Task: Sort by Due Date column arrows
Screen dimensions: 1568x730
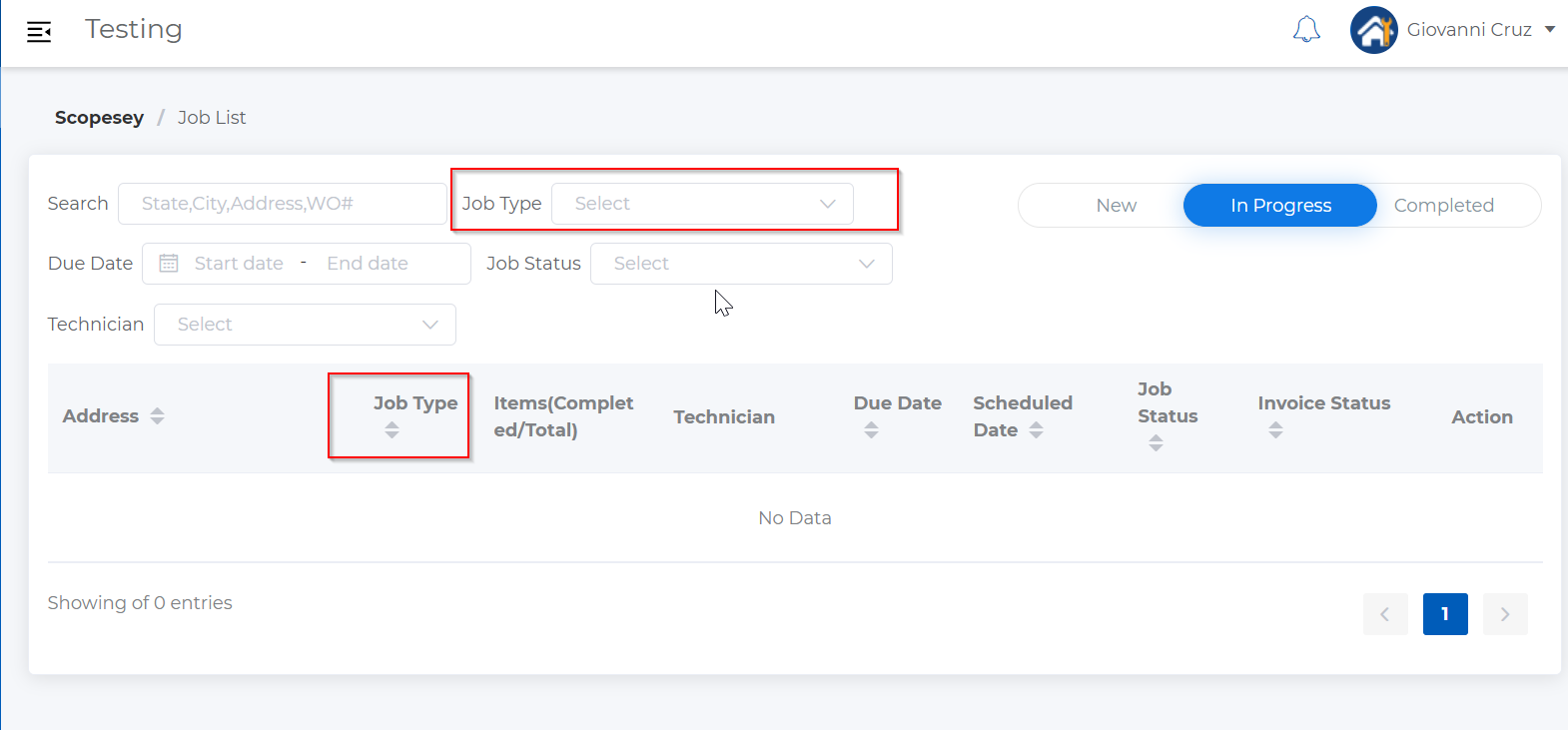Action: (871, 430)
